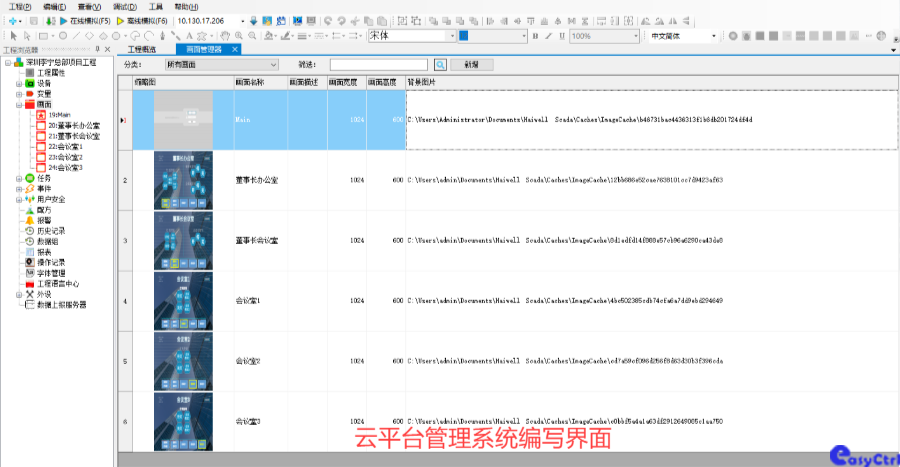Viewport: 900px width, 467px height.
Task: Toggle underline text formatting
Action: (560, 36)
